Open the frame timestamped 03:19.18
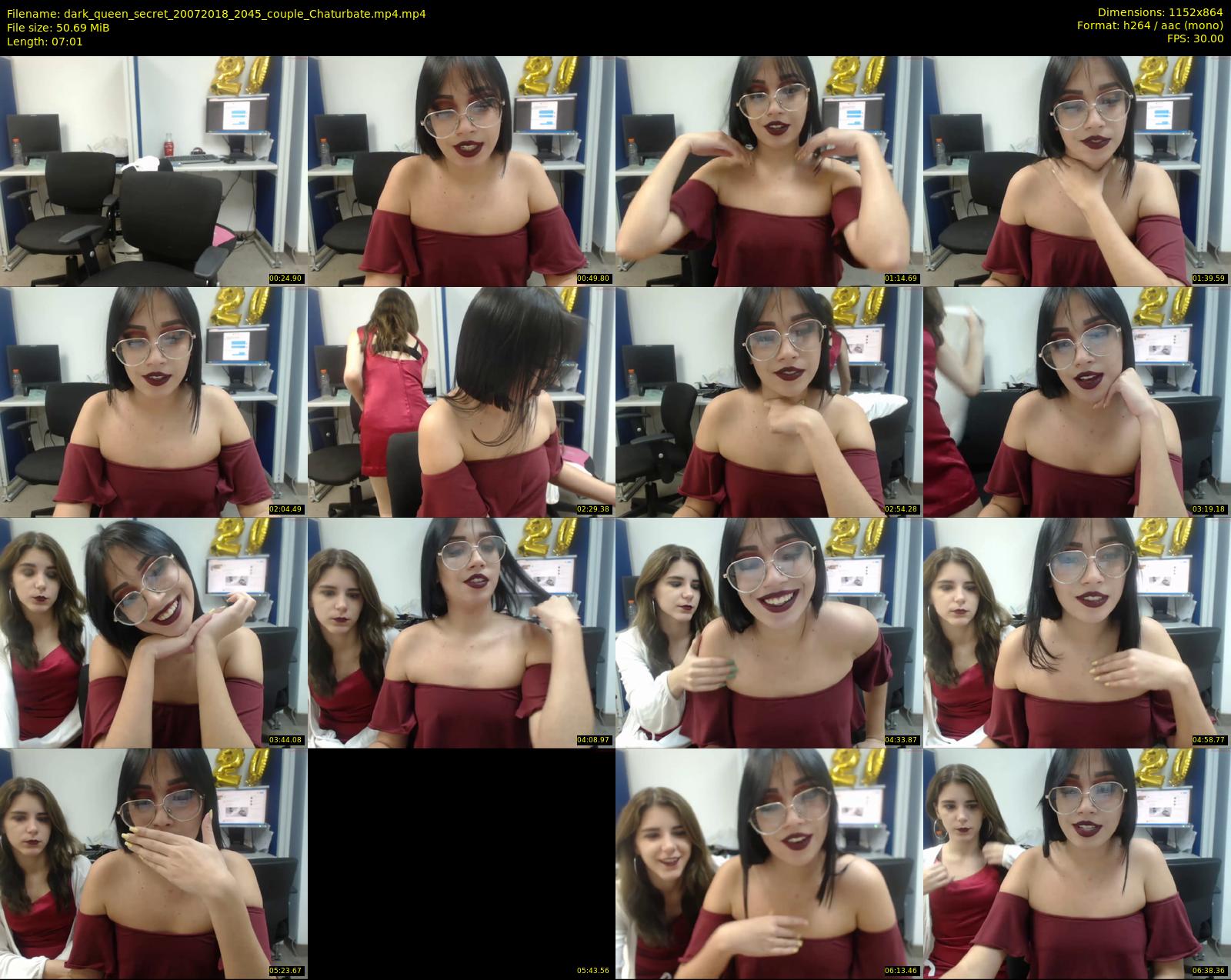The width and height of the screenshot is (1231, 980). [x=1077, y=402]
